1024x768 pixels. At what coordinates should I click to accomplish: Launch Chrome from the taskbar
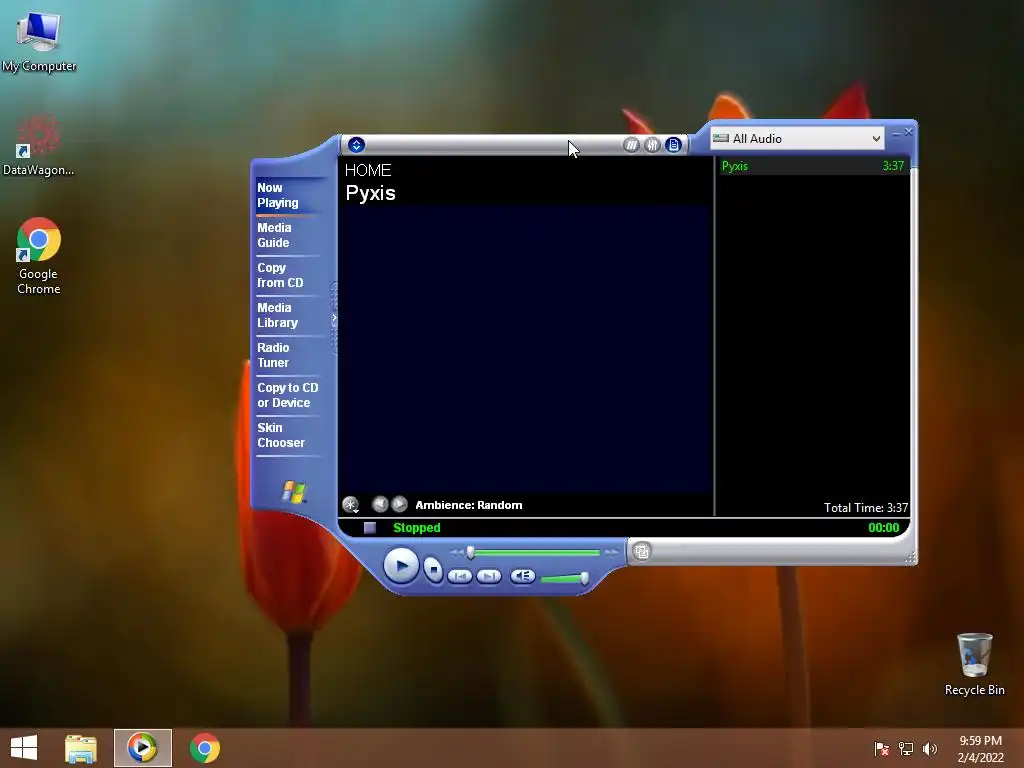(x=204, y=748)
